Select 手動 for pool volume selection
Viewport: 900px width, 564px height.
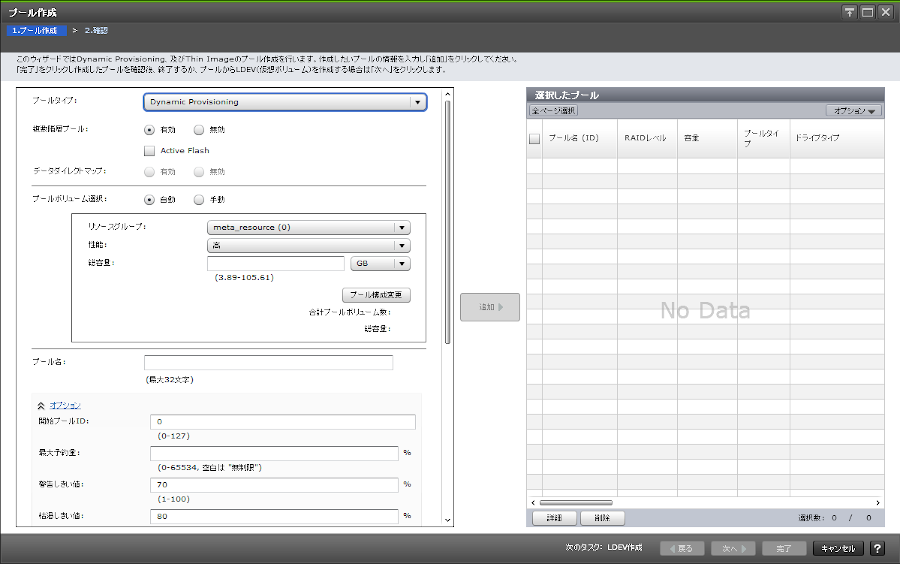click(199, 199)
